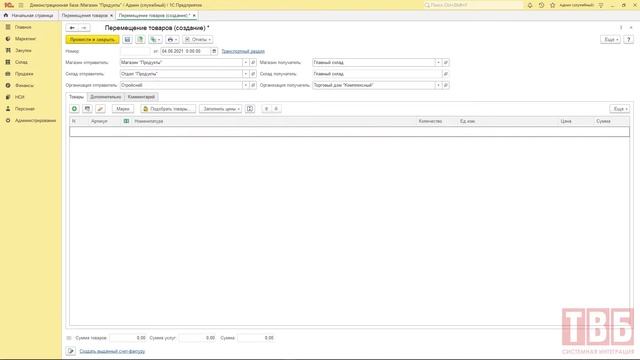Open Финансы section in sidebar
The width and height of the screenshot is (640, 360).
[x=24, y=86]
